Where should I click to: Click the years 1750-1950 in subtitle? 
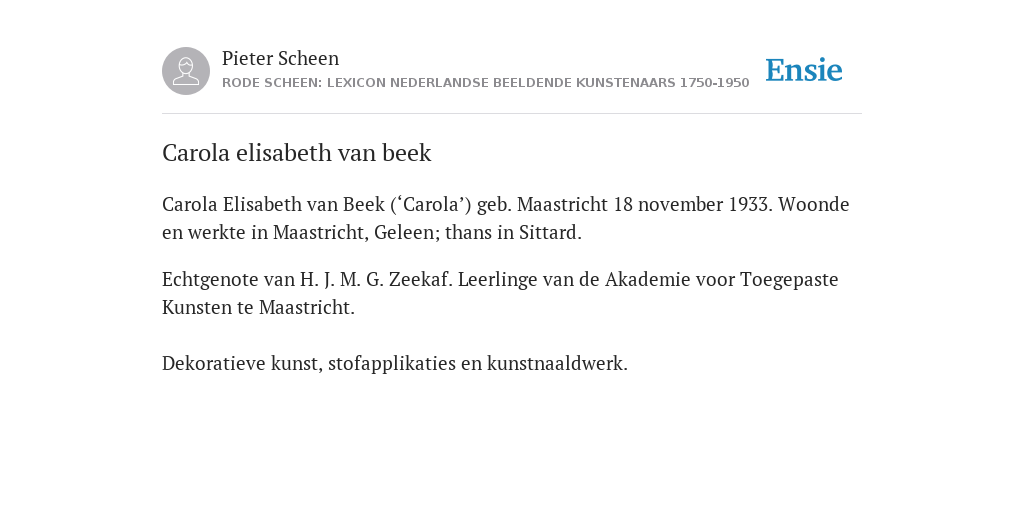(x=714, y=83)
